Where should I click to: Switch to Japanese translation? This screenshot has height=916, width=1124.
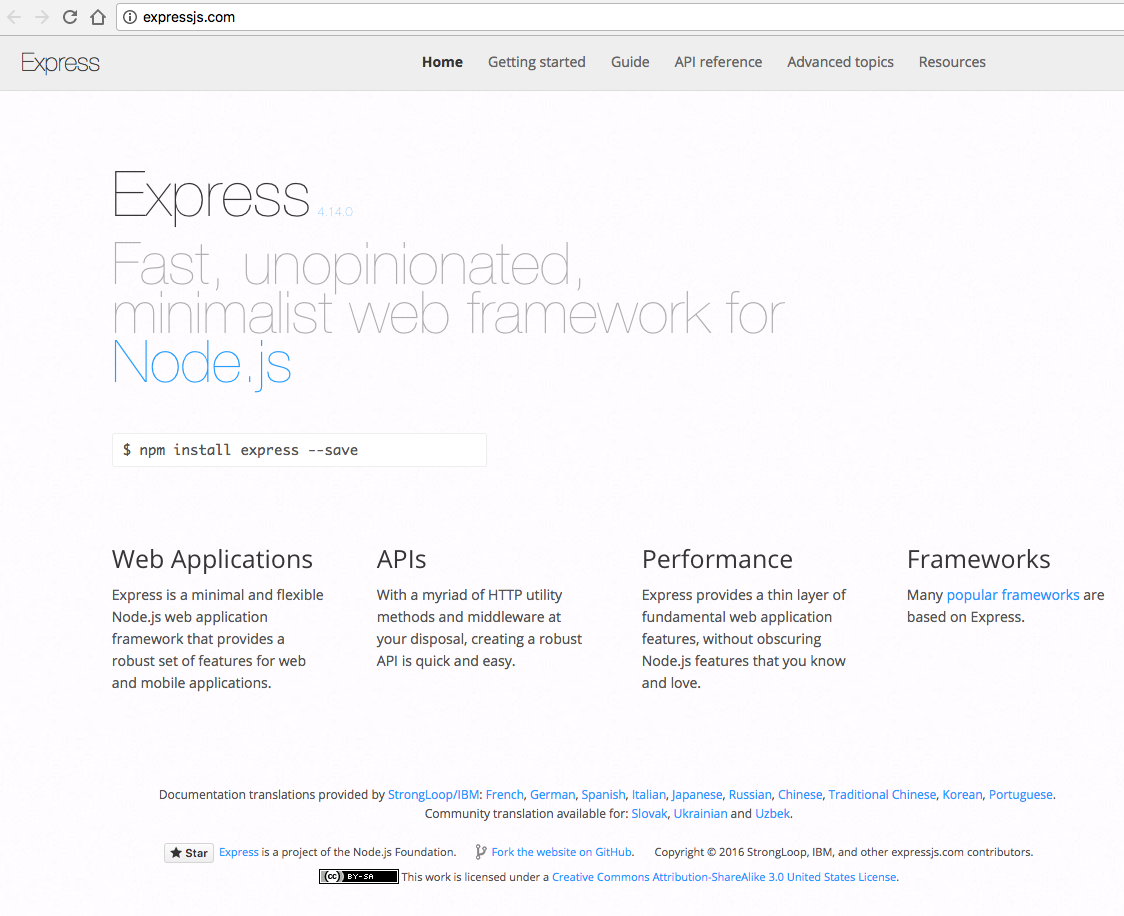tap(697, 794)
